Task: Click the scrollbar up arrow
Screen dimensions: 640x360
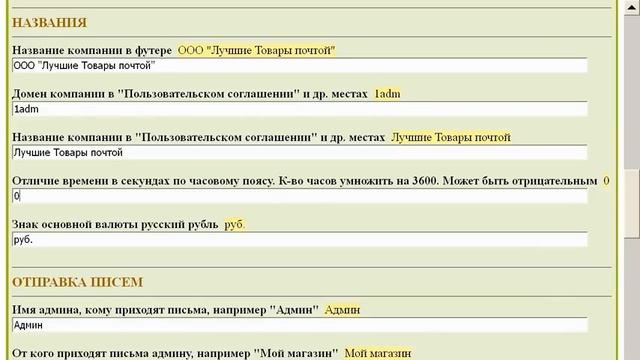Action: pos(632,8)
